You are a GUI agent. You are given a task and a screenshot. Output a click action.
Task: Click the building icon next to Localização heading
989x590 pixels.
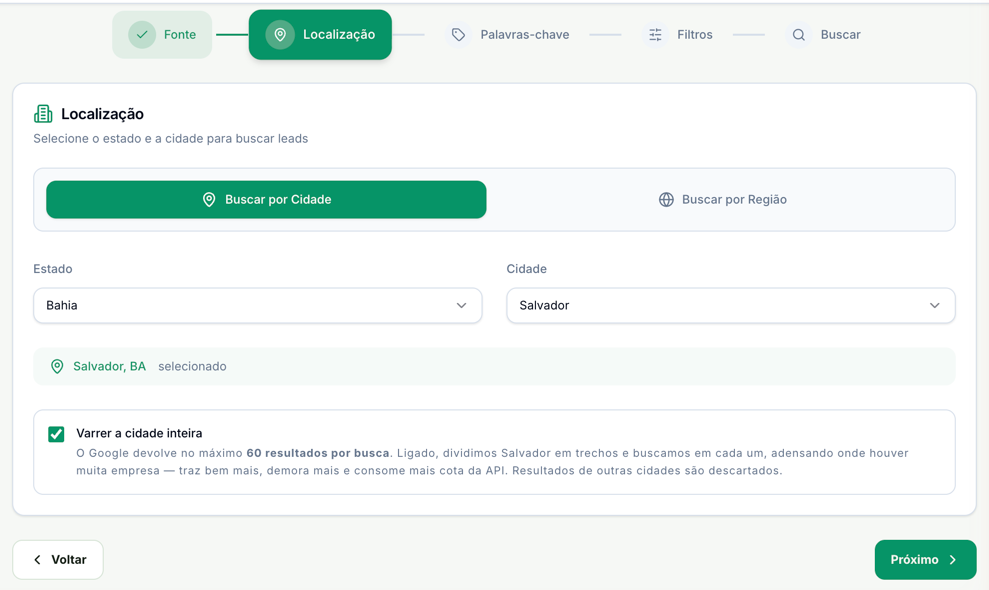pos(43,114)
